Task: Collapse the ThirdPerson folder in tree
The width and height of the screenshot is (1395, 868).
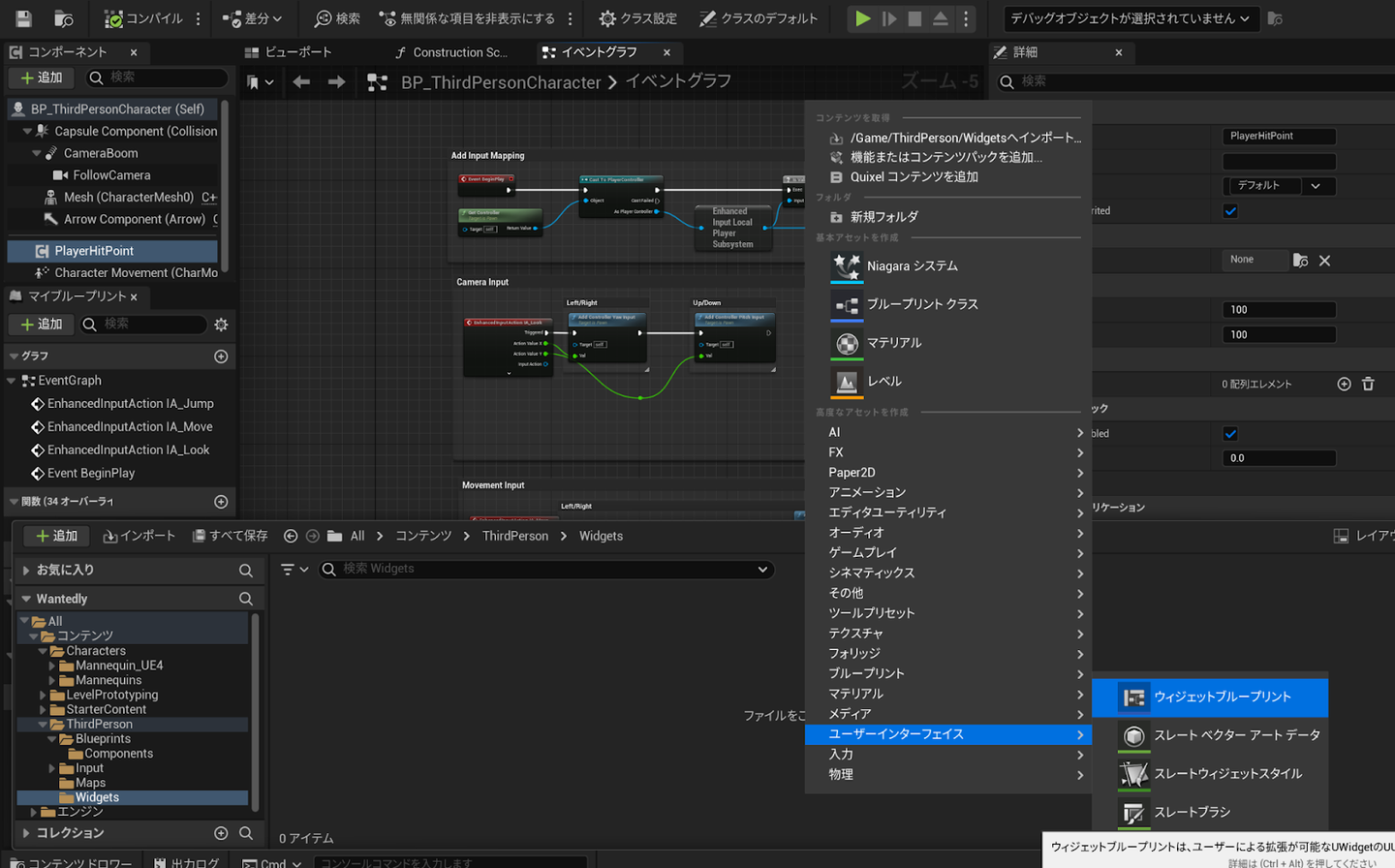Action: pyautogui.click(x=43, y=725)
